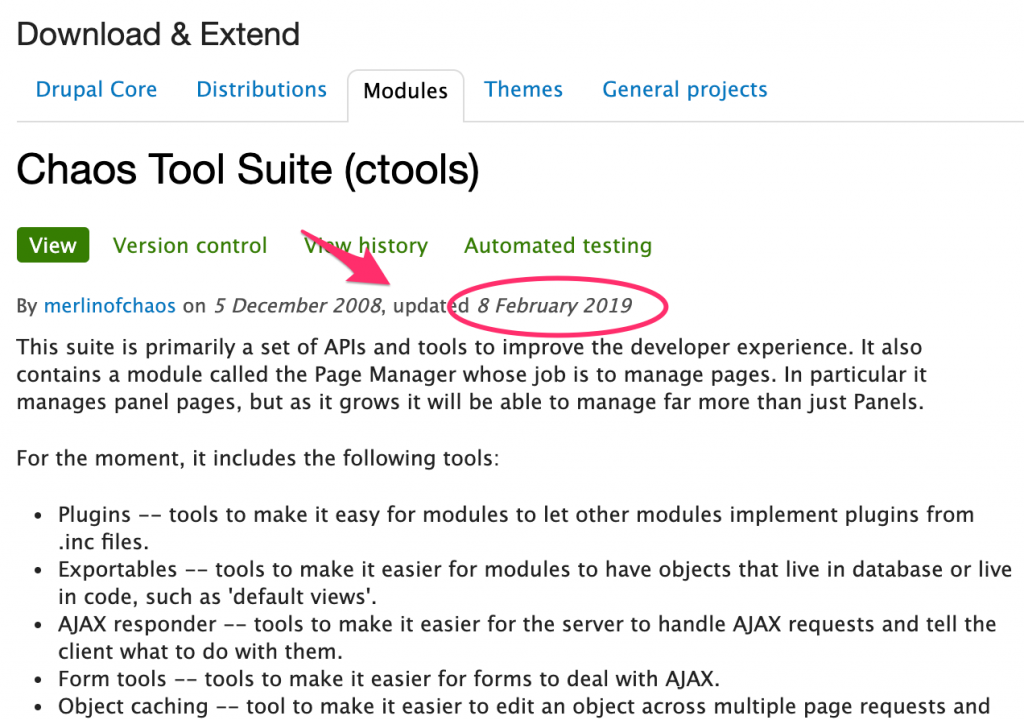Click the Plugins bullet item
The height and width of the screenshot is (720, 1024).
tap(516, 528)
